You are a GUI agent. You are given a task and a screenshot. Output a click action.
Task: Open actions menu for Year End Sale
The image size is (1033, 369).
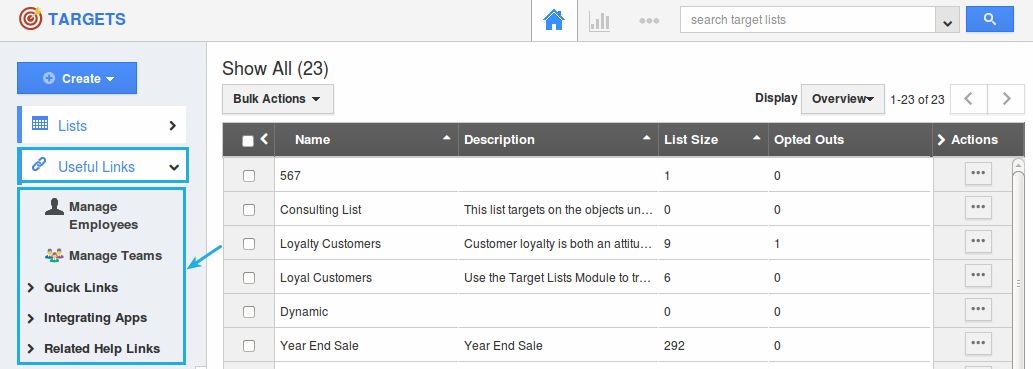(978, 343)
